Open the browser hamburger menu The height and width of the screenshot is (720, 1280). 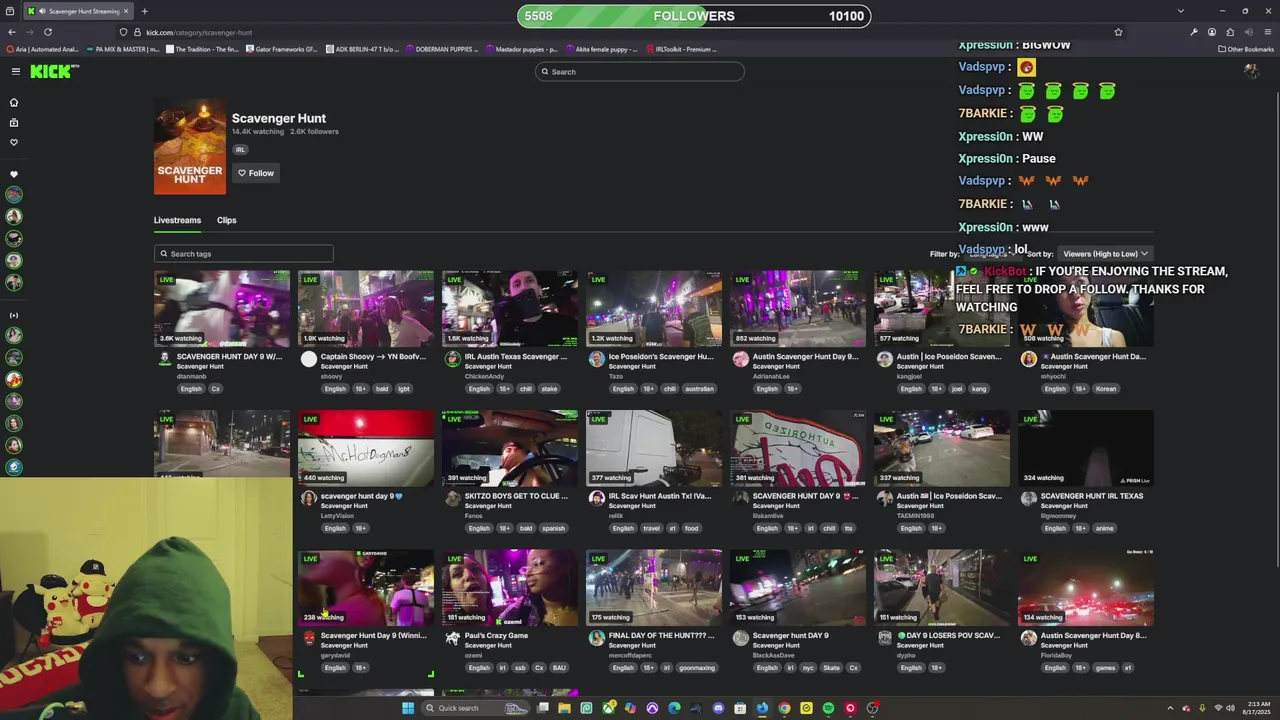(x=1267, y=32)
